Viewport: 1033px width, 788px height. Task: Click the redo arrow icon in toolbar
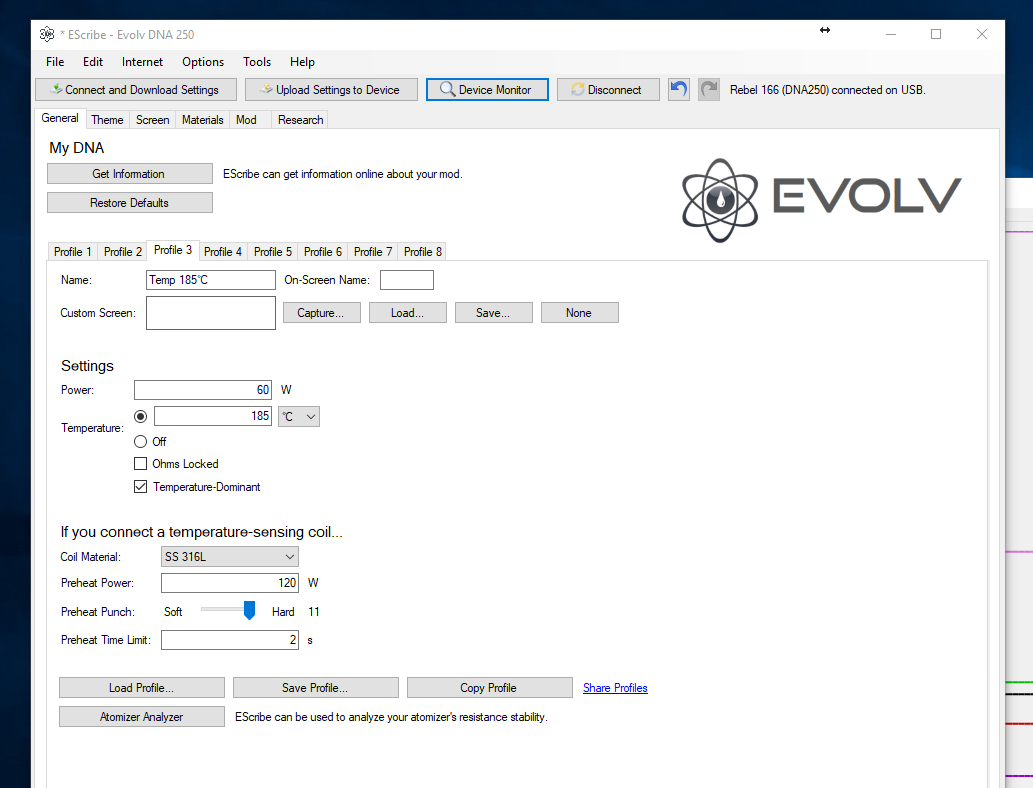click(x=709, y=89)
